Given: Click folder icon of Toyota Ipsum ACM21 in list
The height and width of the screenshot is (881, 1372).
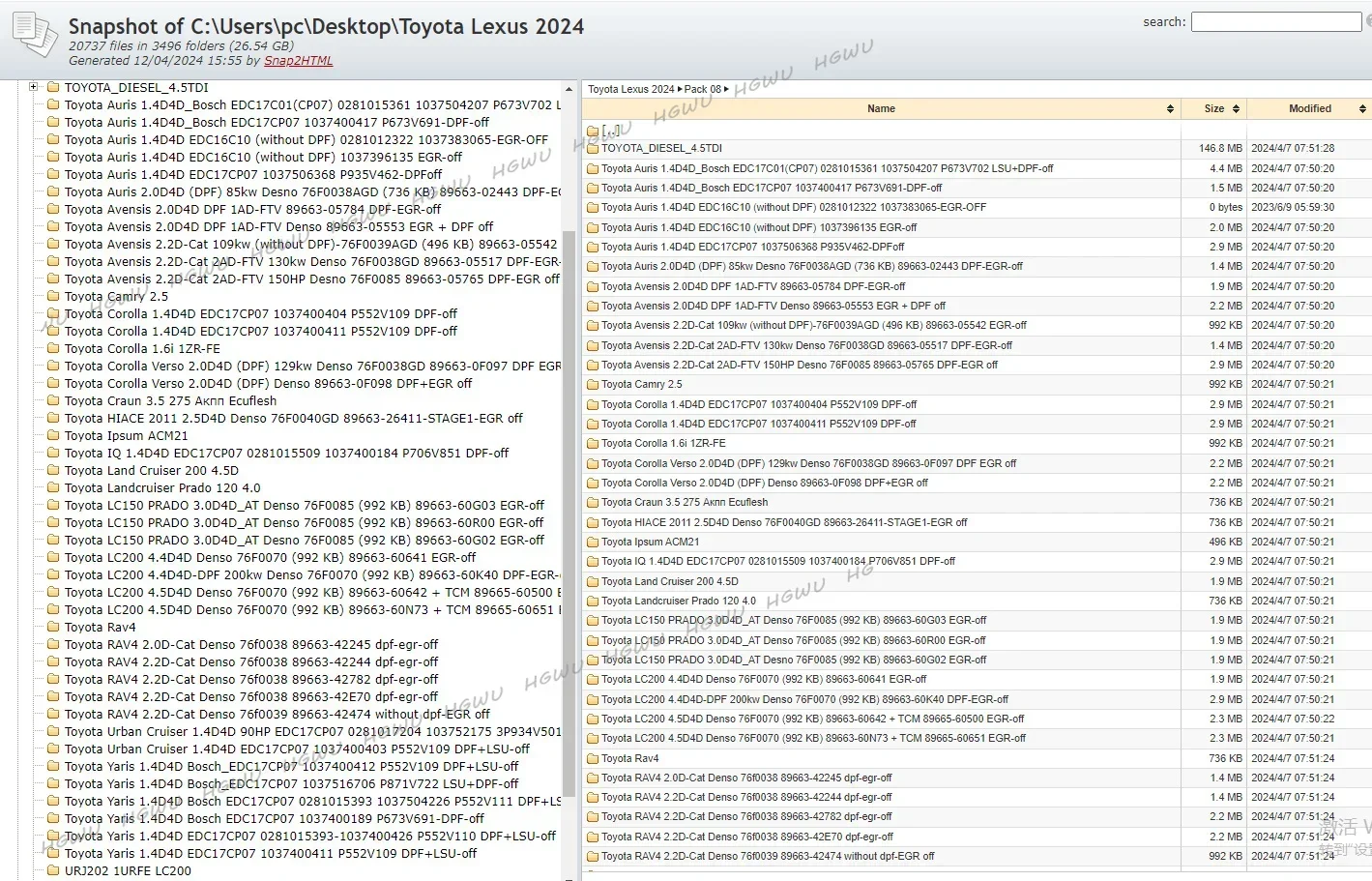Looking at the screenshot, I should (x=593, y=543).
